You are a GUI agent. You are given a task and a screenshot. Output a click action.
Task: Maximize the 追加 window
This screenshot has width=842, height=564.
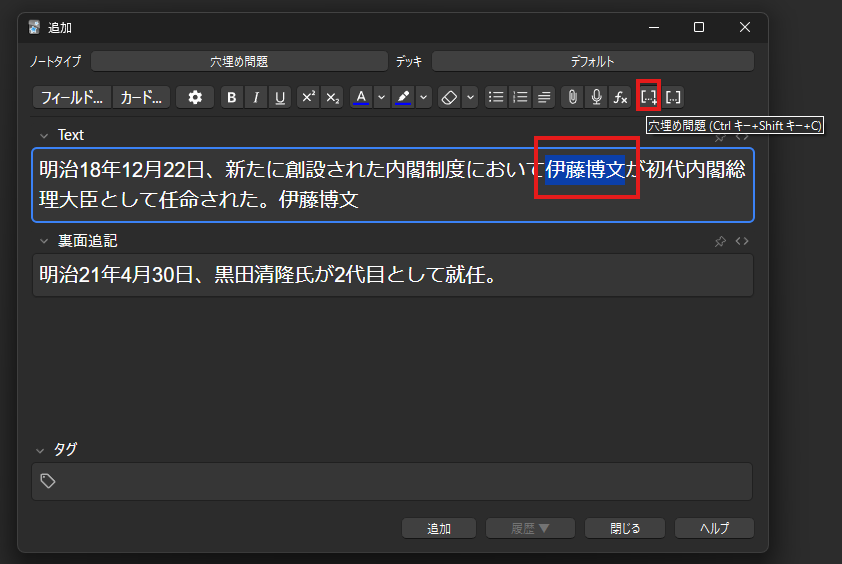click(699, 27)
